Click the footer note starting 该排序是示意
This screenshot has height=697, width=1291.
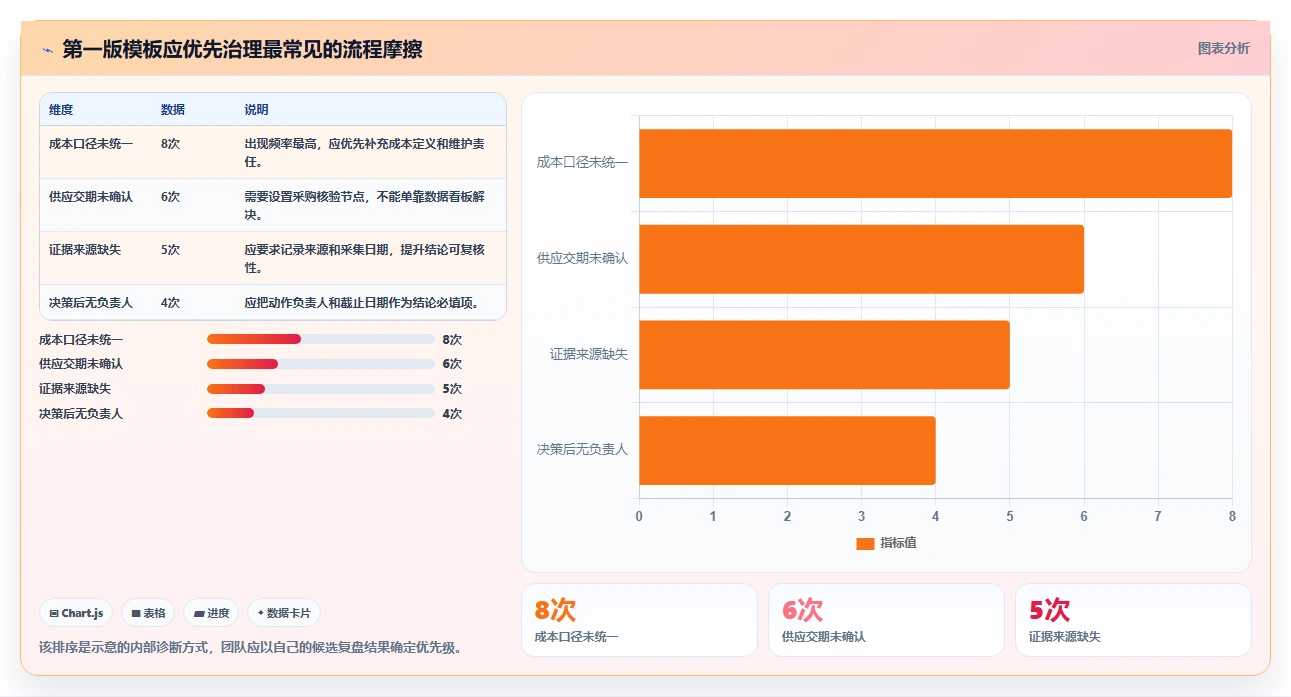250,648
